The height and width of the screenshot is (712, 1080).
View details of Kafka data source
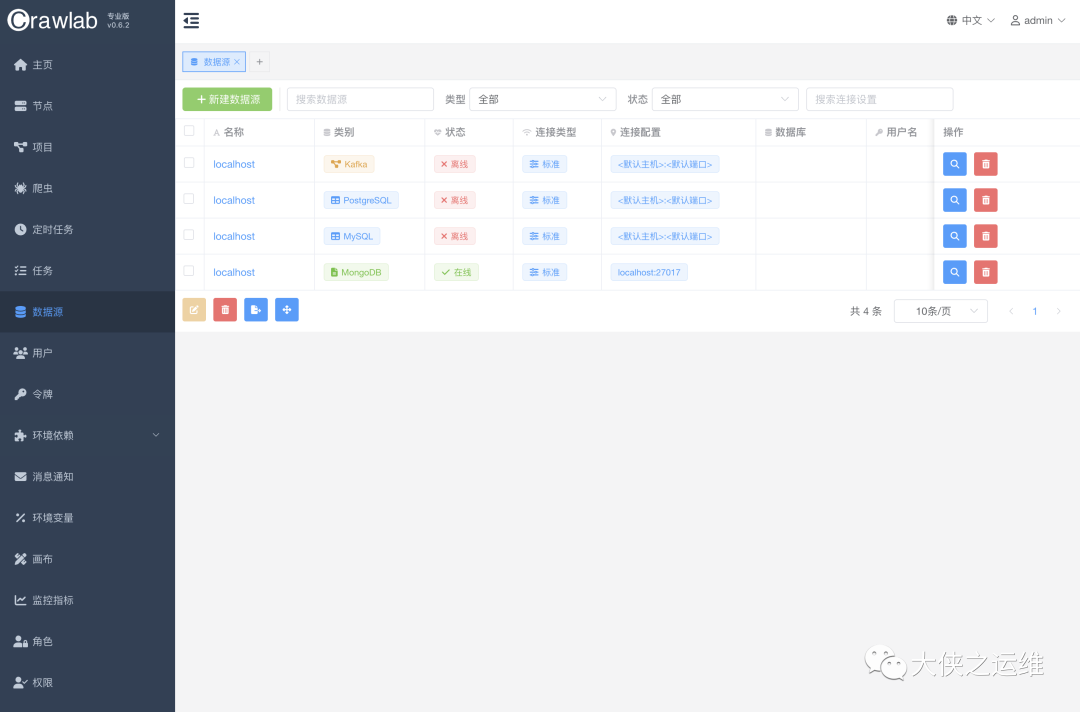point(955,164)
